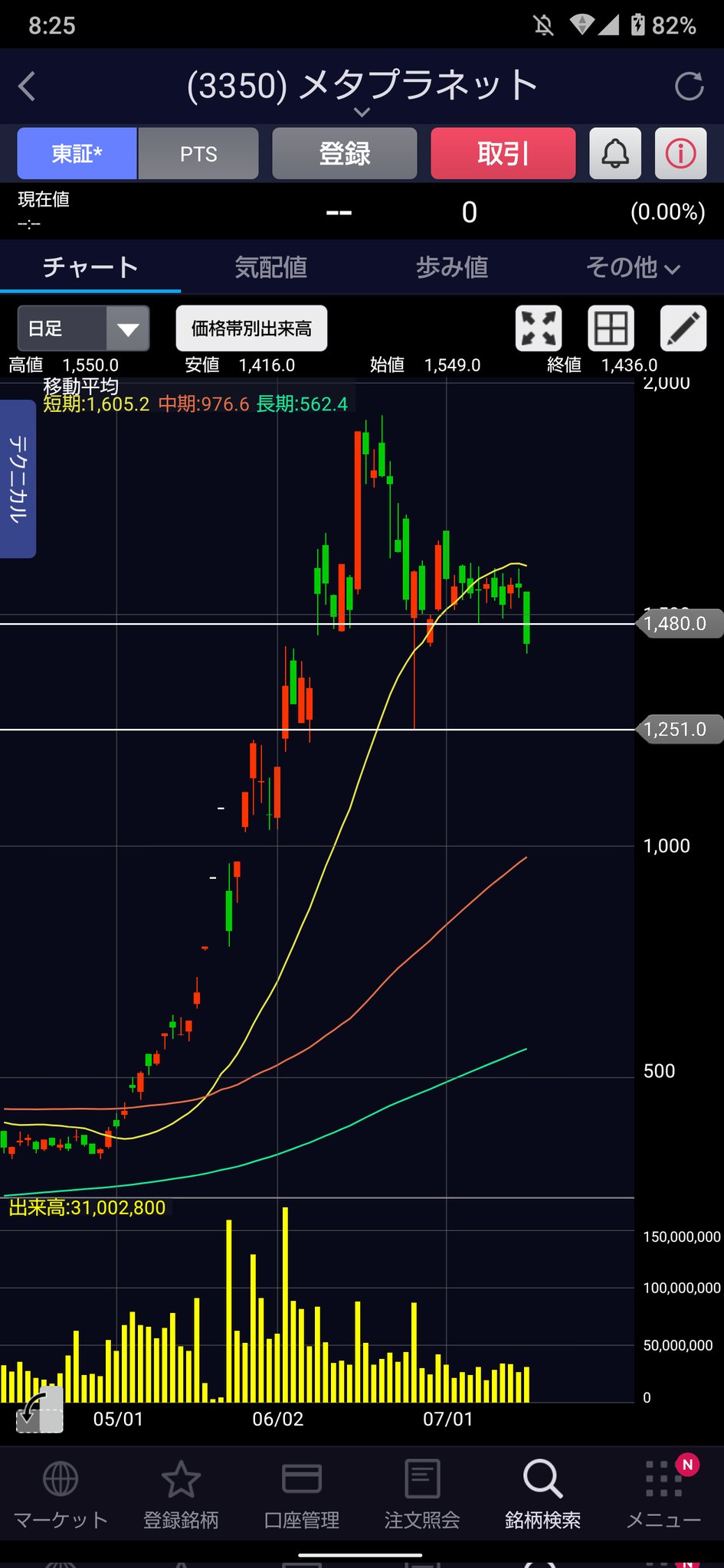Open the テクニカル side panel

(x=18, y=479)
